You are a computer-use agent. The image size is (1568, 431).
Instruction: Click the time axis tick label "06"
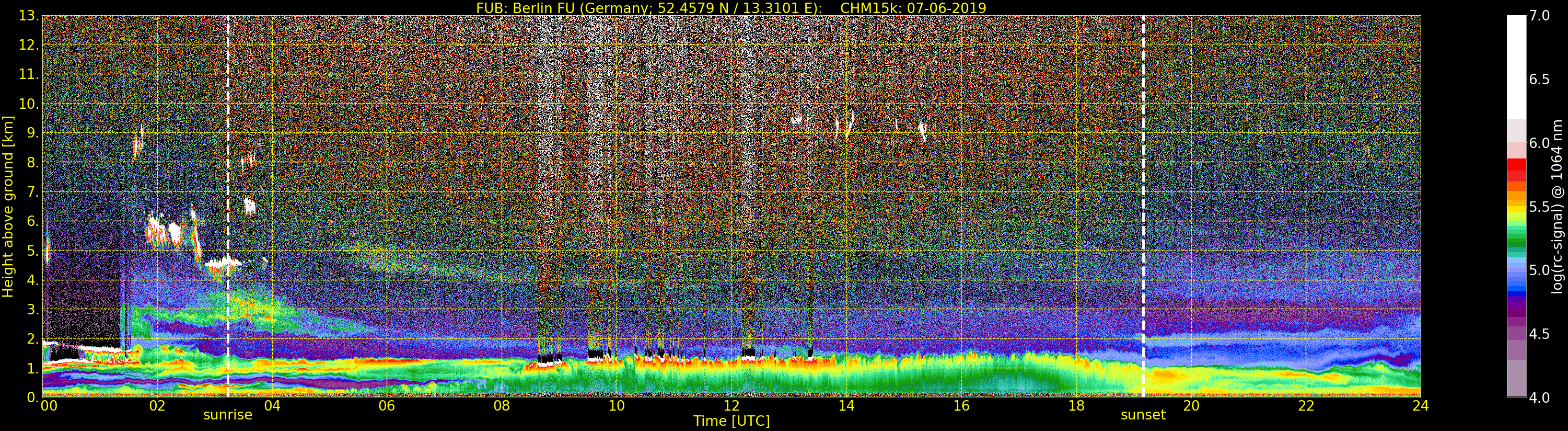tap(387, 406)
